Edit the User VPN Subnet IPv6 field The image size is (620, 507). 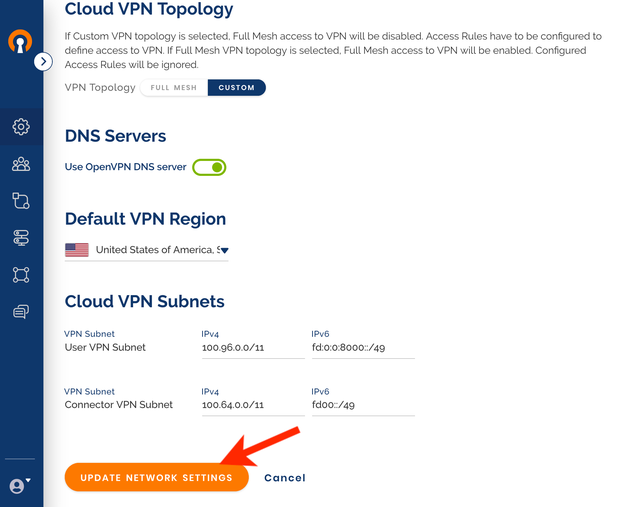(x=363, y=348)
